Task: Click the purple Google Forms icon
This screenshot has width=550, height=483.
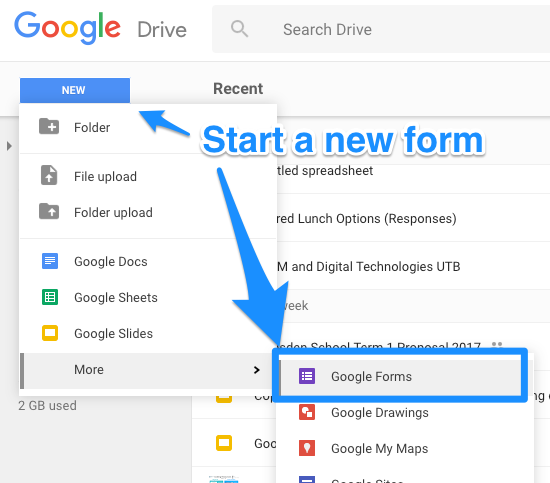Action: point(307,376)
